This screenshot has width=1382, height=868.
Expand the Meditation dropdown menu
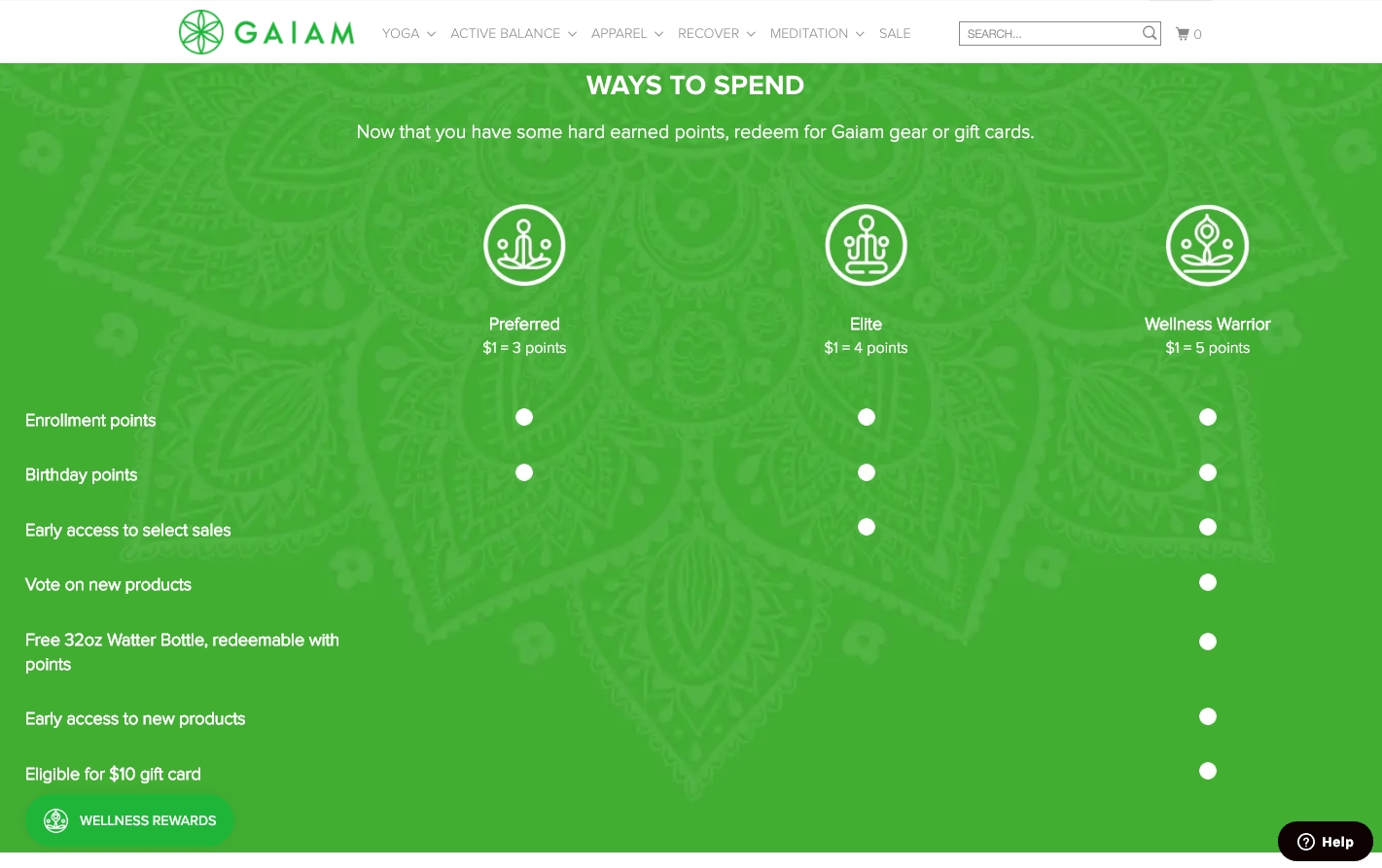pos(817,33)
